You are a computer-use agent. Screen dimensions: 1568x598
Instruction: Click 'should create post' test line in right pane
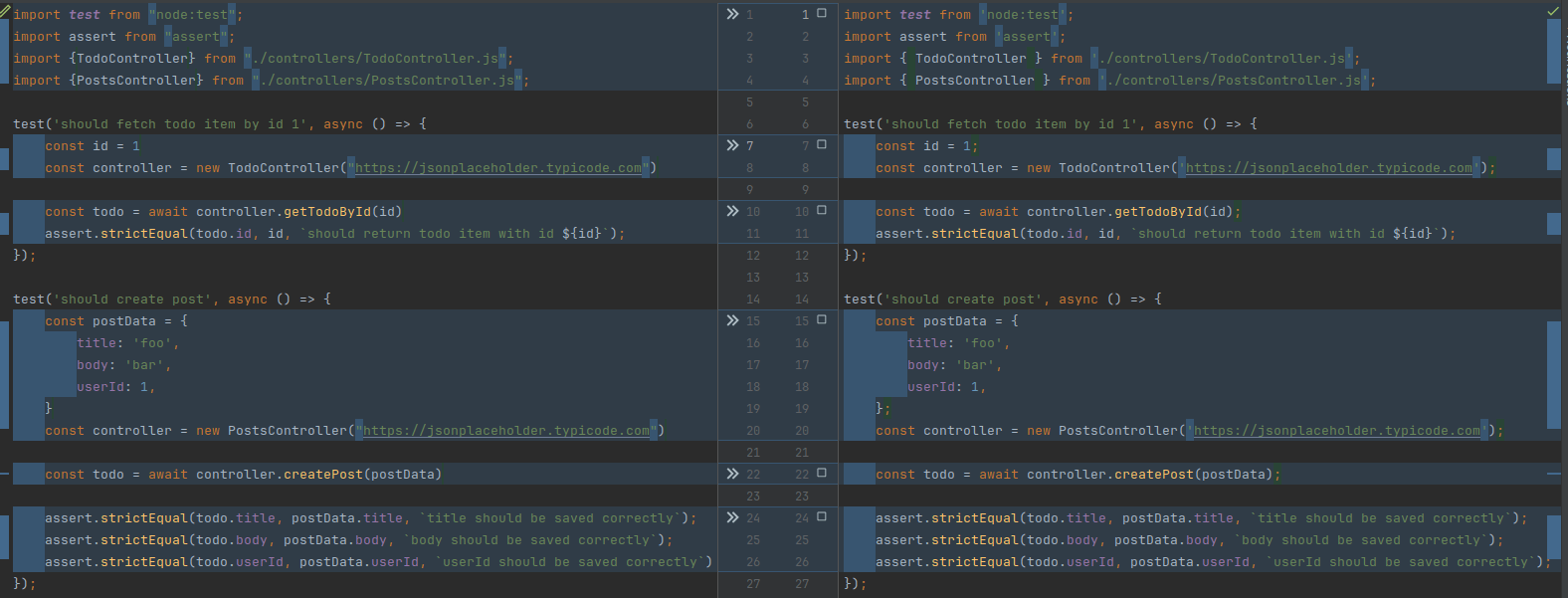coord(1003,299)
